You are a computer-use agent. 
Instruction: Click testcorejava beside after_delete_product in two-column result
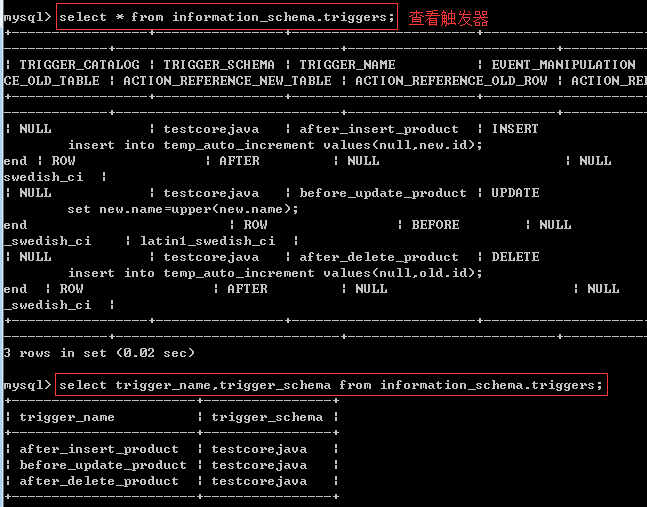[x=259, y=481]
